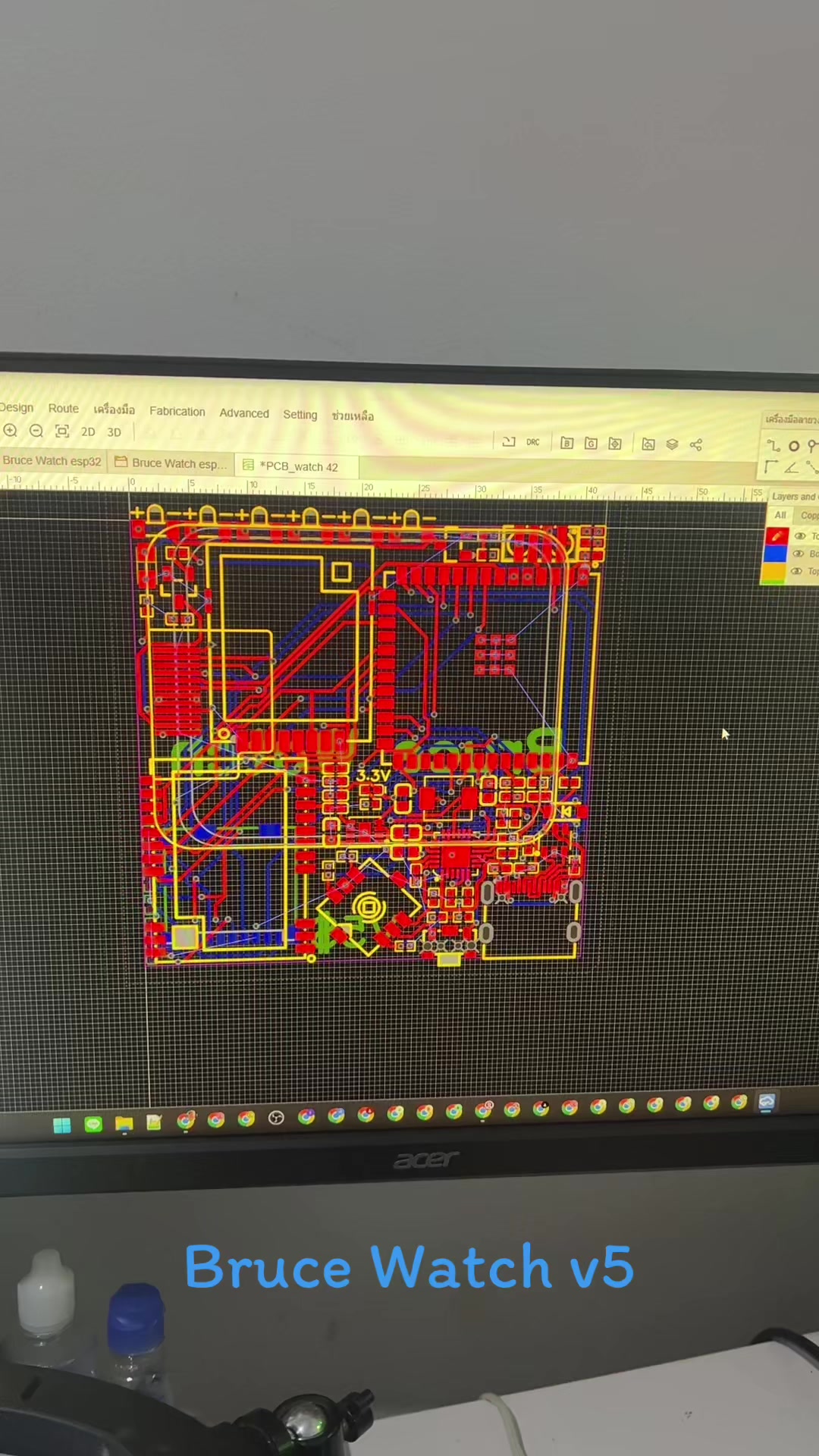The height and width of the screenshot is (1456, 819).
Task: Select the pad tool in wiring panel
Action: [813, 446]
